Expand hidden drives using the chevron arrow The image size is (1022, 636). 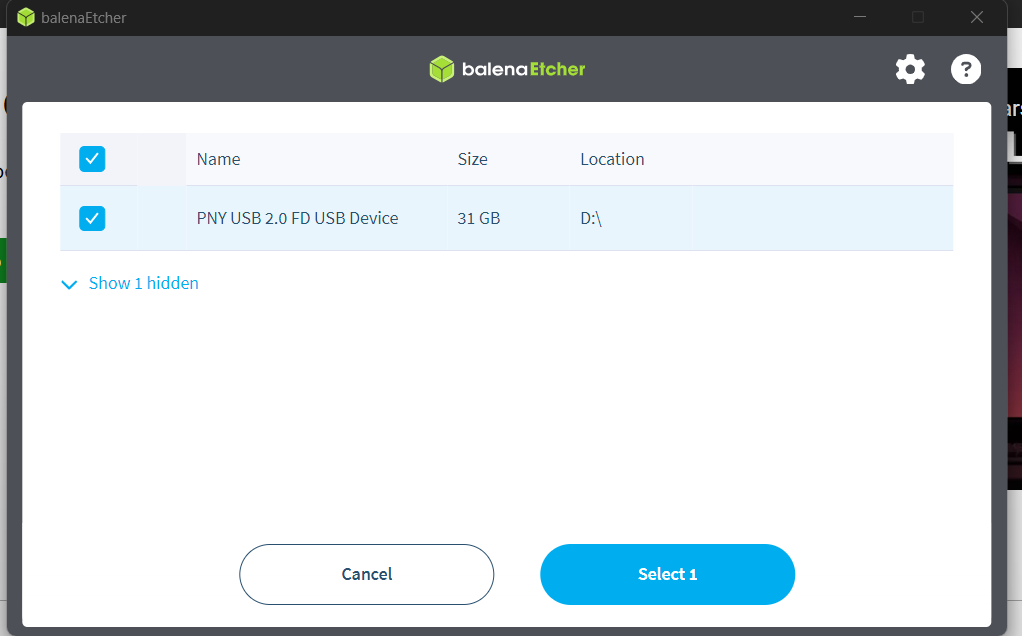[x=69, y=285]
